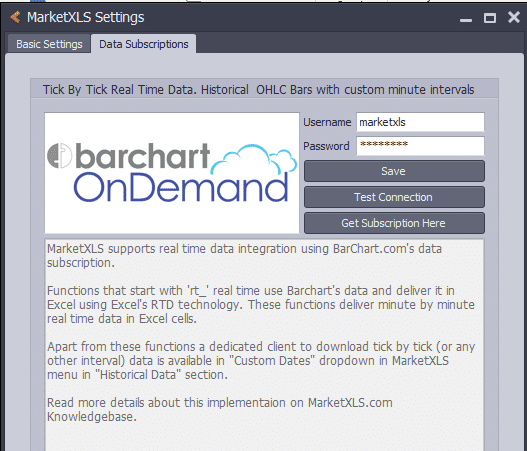Click the barchart circular emblem icon

tap(59, 156)
